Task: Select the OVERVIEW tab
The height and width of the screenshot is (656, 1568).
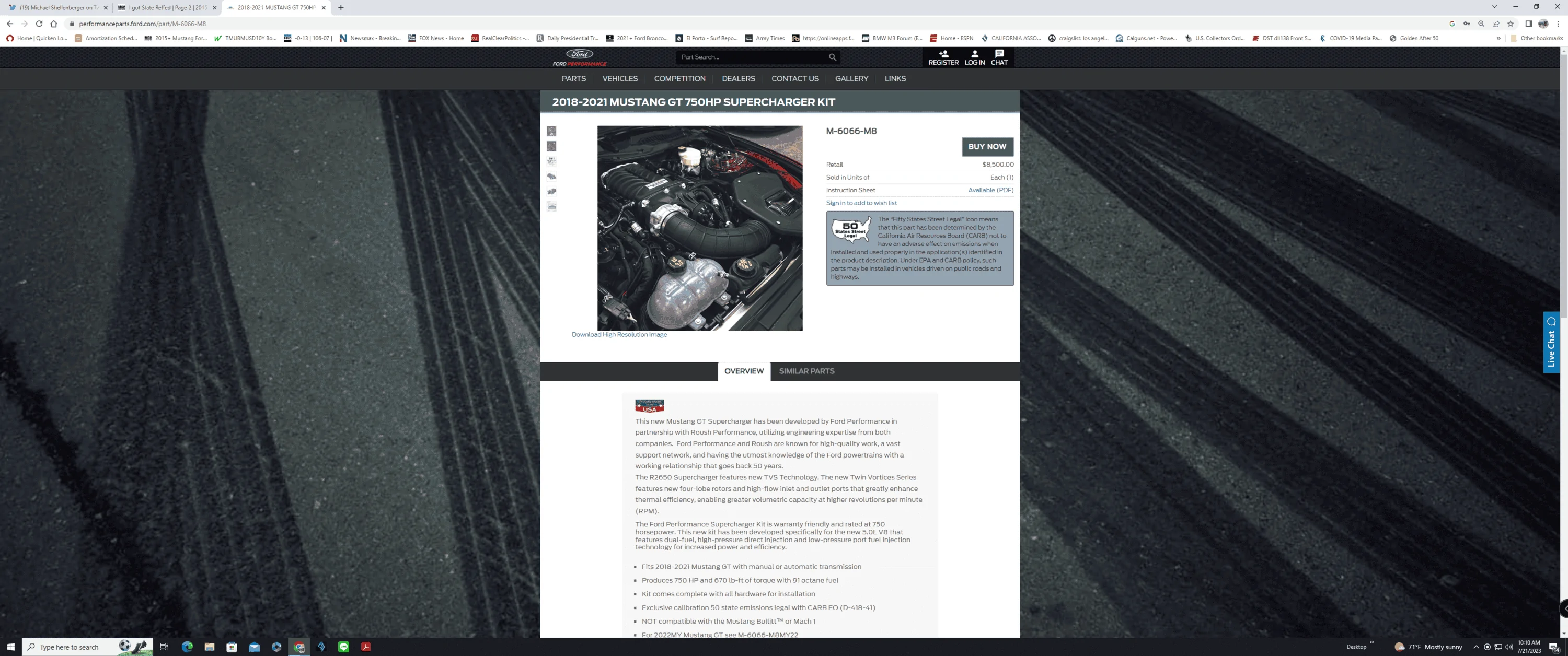Action: pos(744,371)
